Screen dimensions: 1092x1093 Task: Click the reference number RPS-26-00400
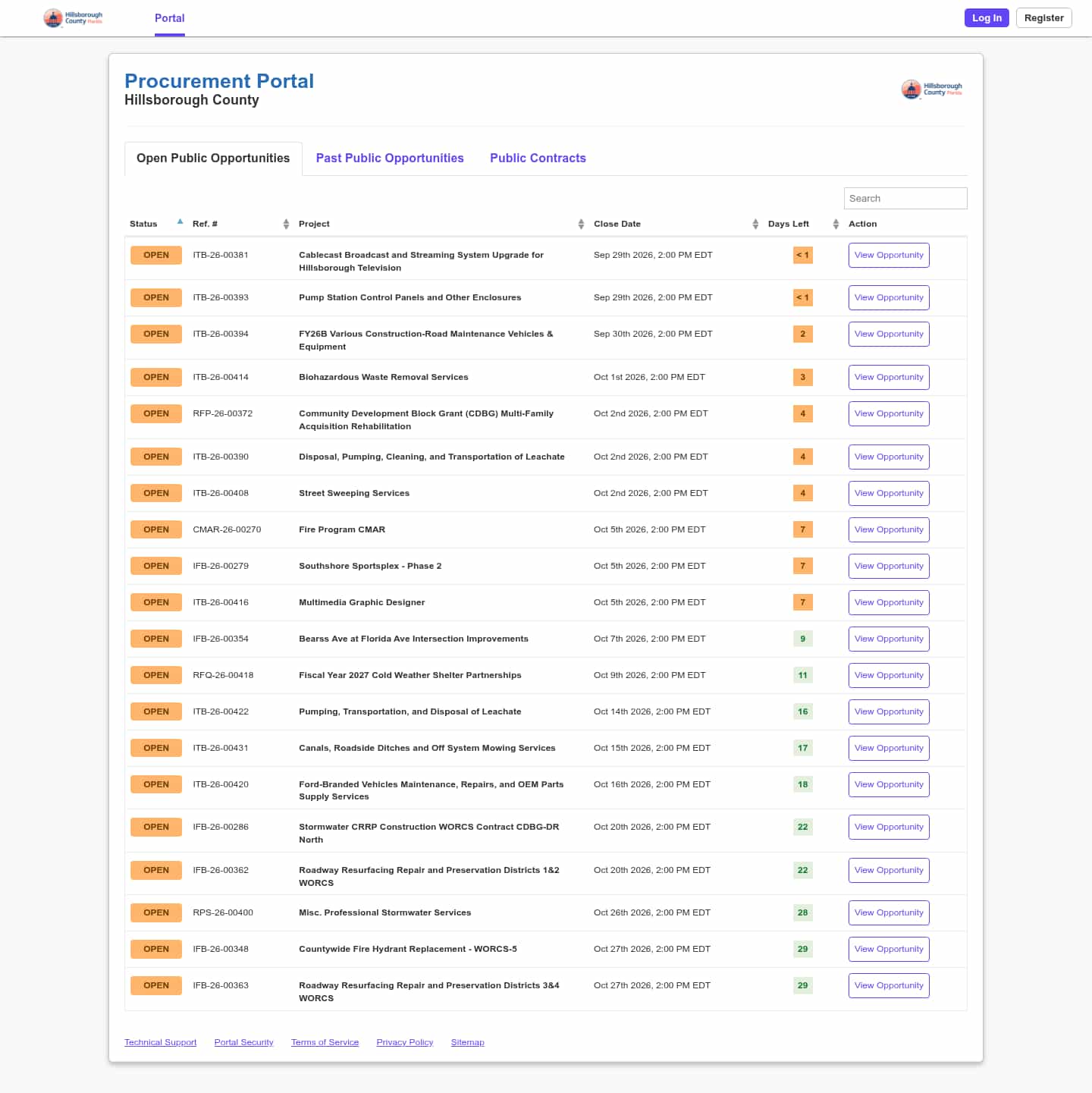[223, 912]
